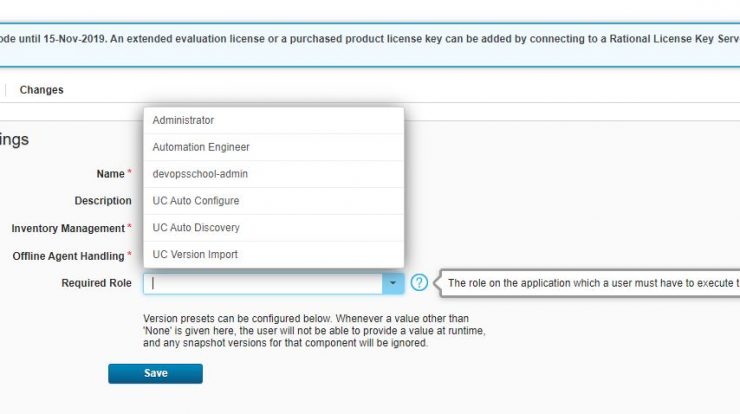The image size is (740, 414).
Task: Select UC Auto Configure role
Action: (274, 201)
